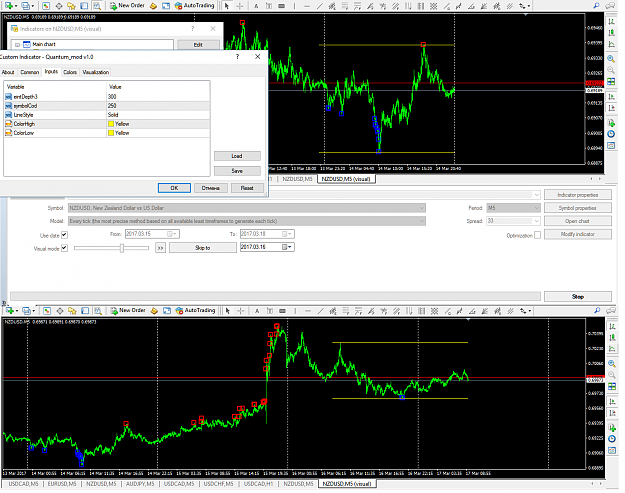
Task: Click ColorHigh Yellow swatch
Action: point(111,124)
